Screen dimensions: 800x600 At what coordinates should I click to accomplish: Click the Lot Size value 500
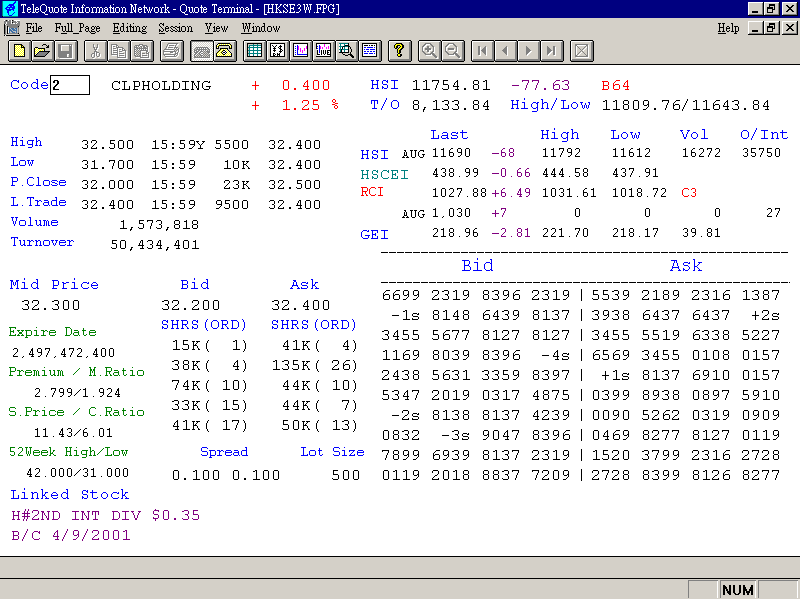[346, 476]
